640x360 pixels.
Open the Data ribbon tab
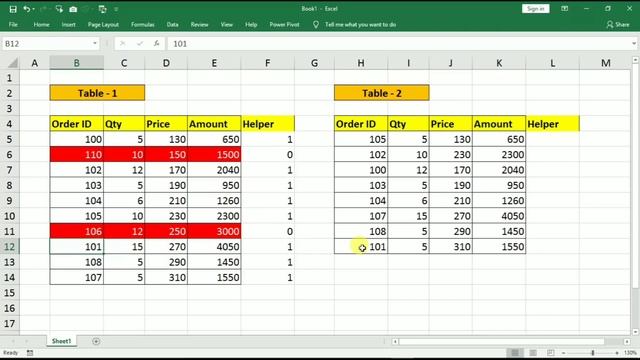coord(172,24)
